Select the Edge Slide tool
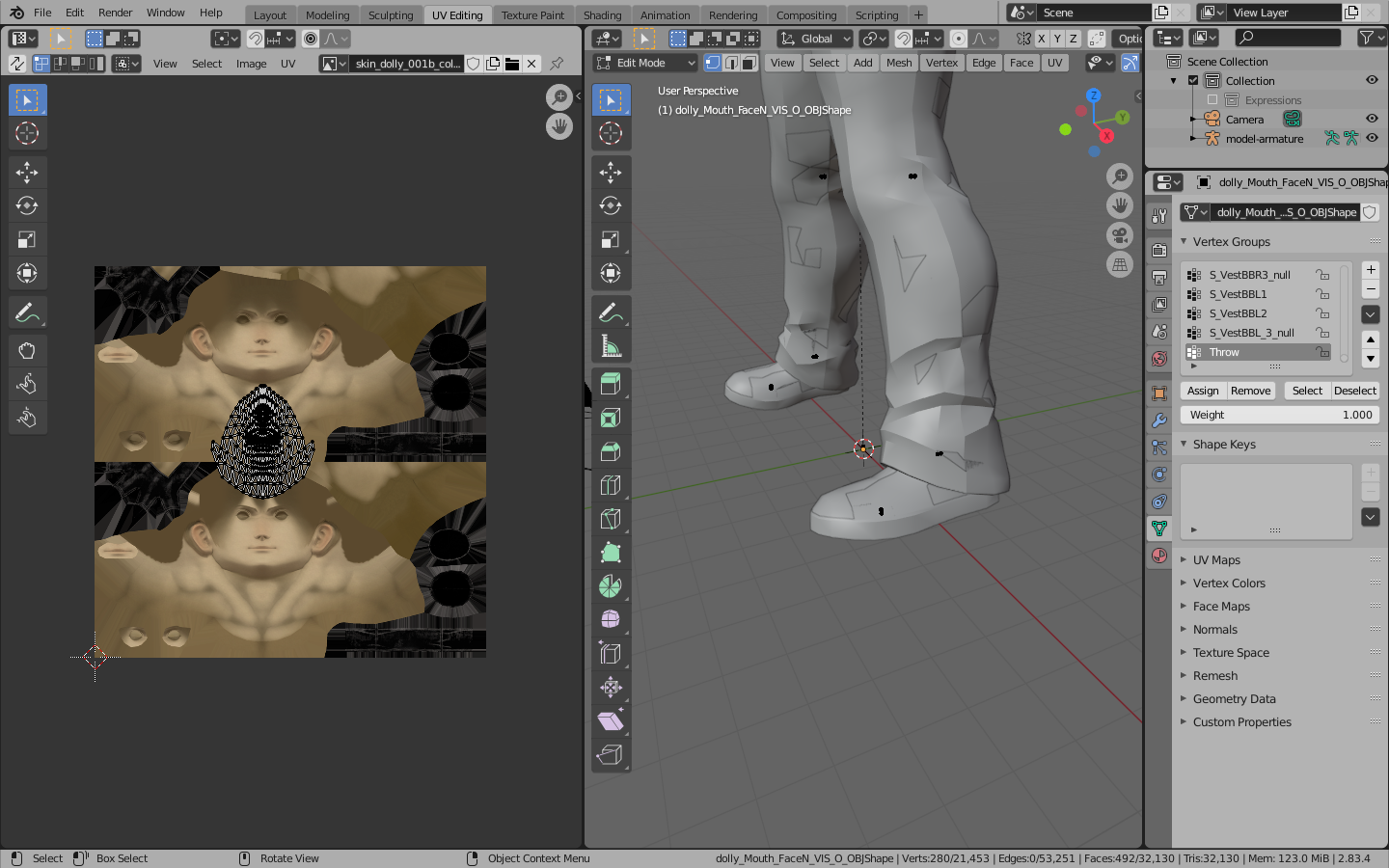 [x=611, y=653]
